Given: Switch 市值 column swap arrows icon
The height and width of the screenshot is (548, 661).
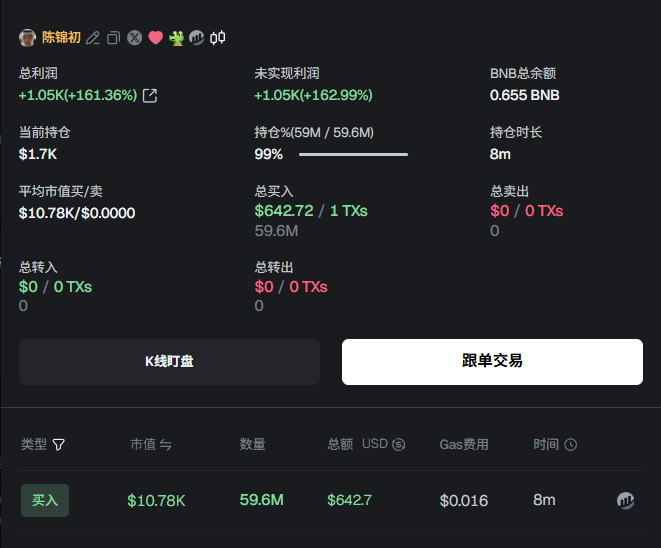Looking at the screenshot, I should (x=166, y=444).
